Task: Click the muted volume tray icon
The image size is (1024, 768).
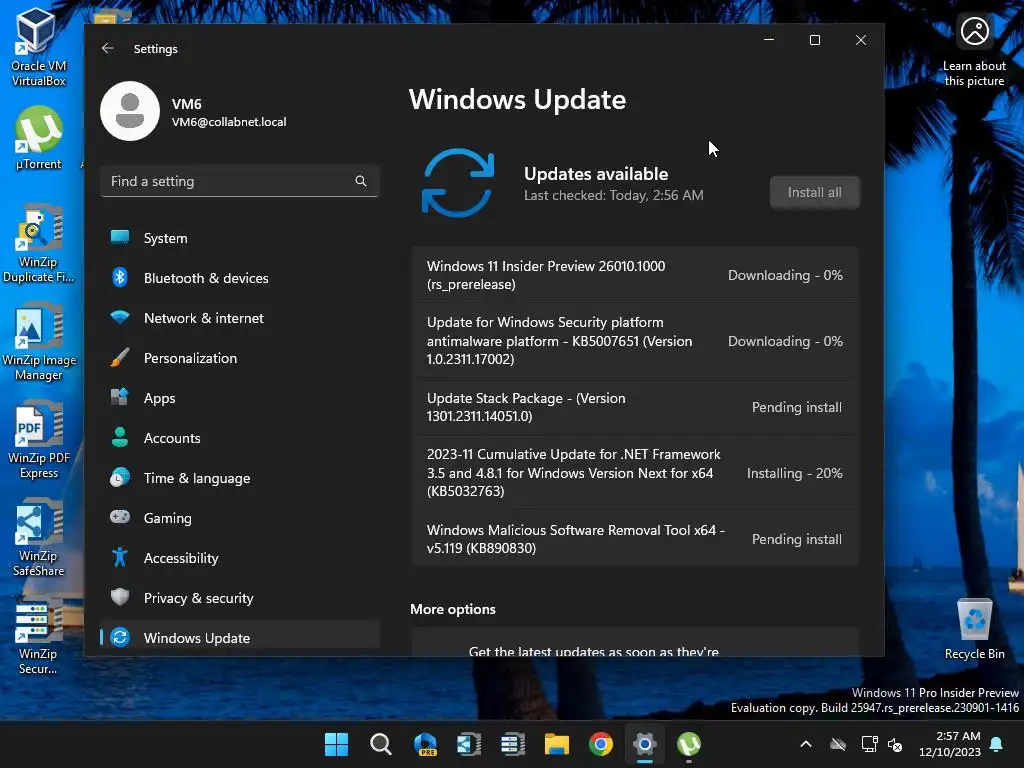Action: 895,744
